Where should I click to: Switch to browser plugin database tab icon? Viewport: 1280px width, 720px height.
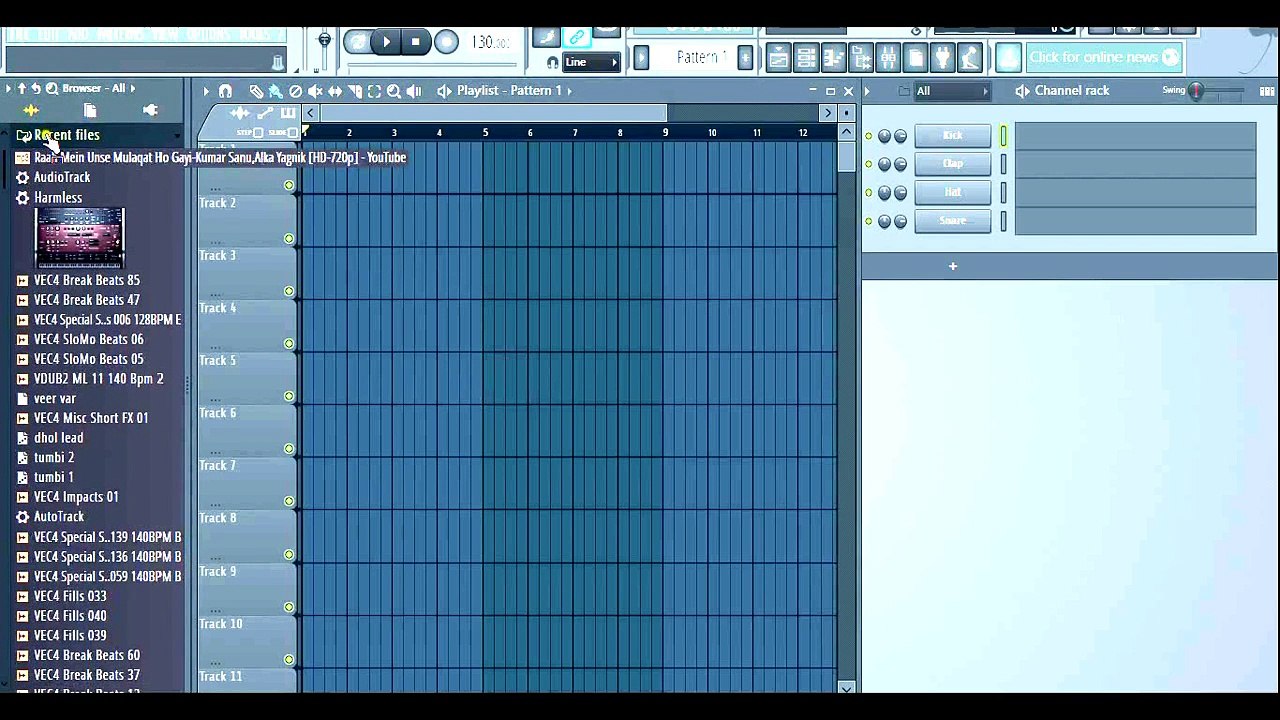151,111
